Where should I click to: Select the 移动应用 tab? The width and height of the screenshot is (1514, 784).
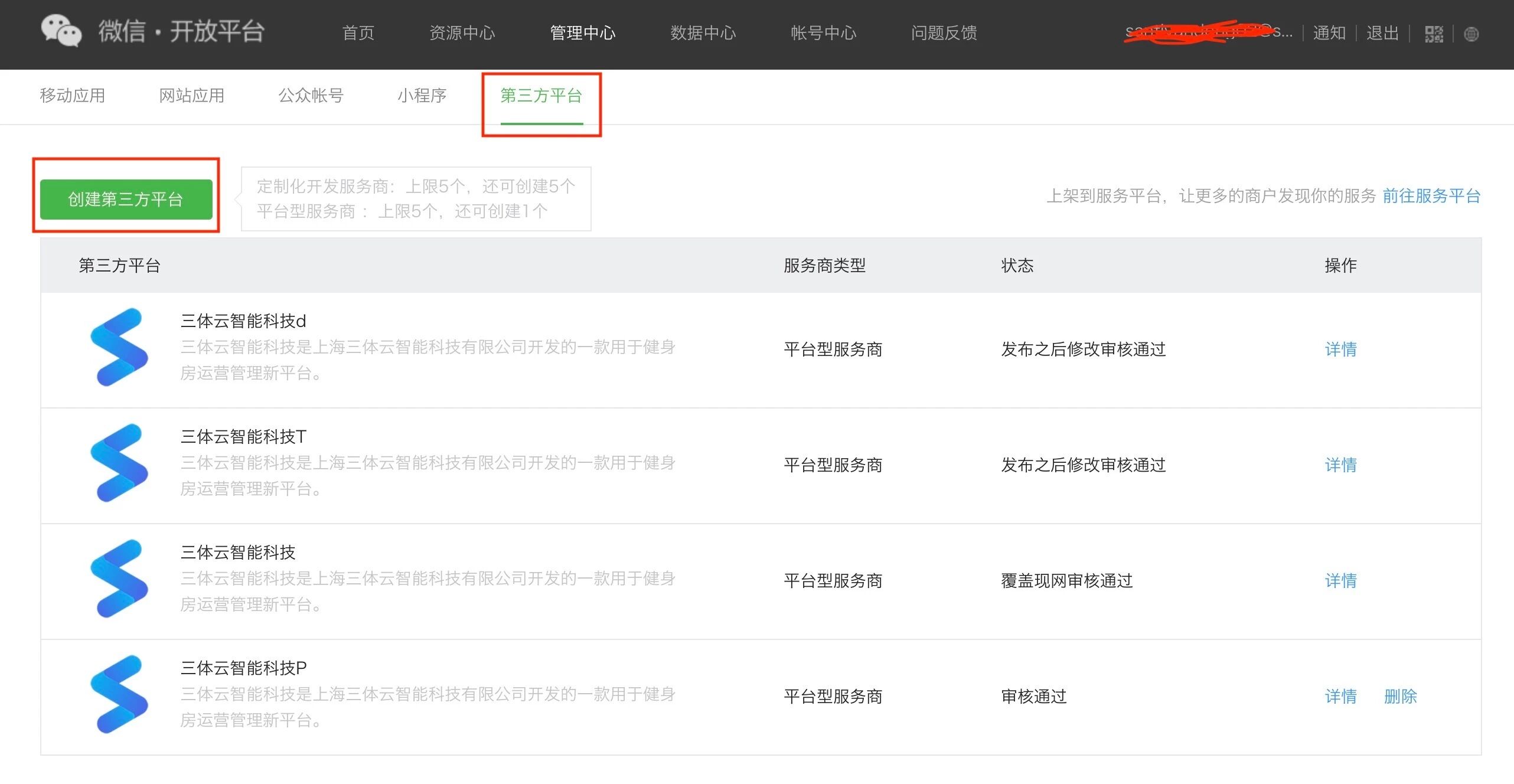[72, 96]
